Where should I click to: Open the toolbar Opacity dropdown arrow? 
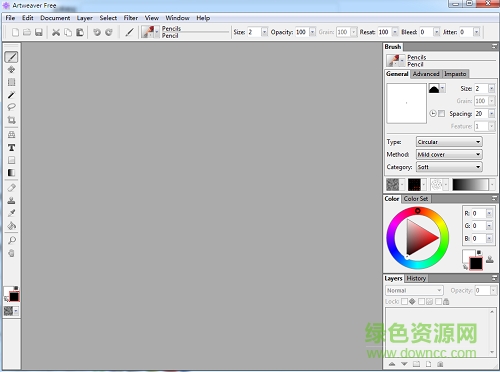[312, 32]
